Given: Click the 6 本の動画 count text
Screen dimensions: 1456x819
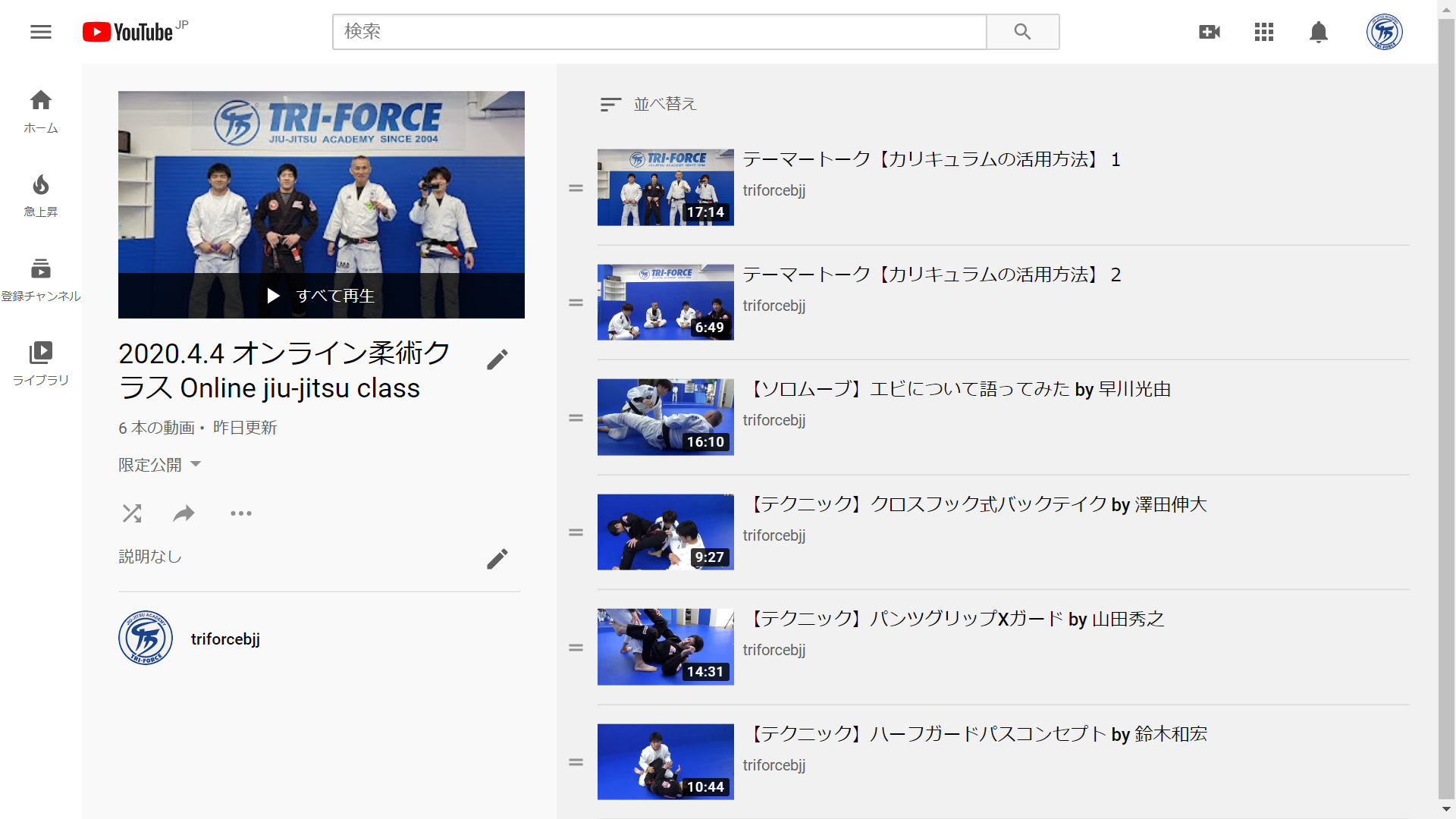Looking at the screenshot, I should [156, 428].
